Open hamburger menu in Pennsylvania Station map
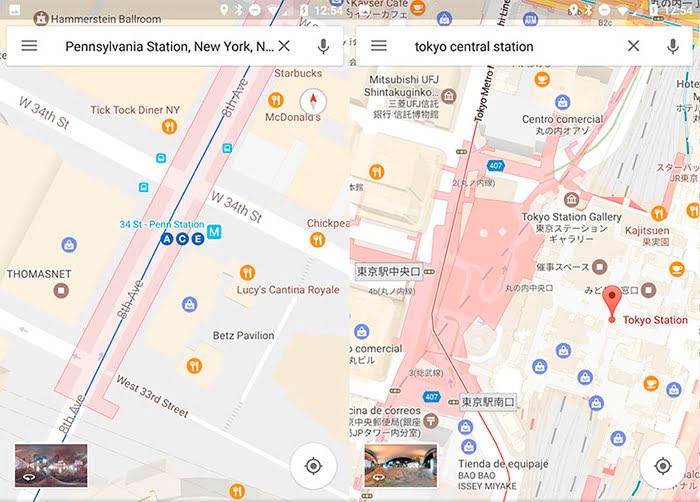Image resolution: width=700 pixels, height=502 pixels. (x=29, y=46)
